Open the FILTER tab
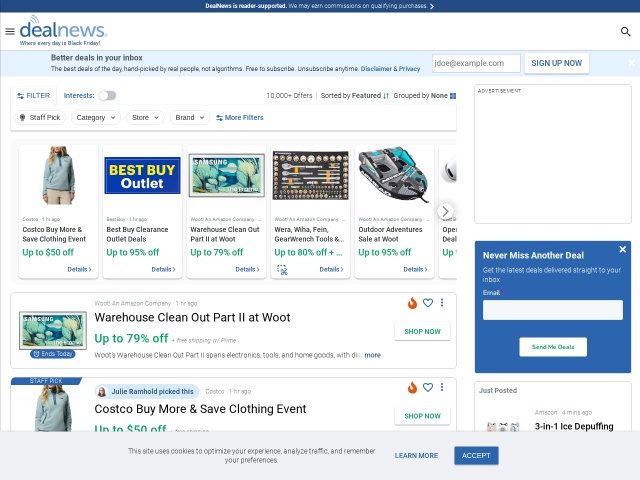Screen dimensions: 640x480 click(x=33, y=96)
